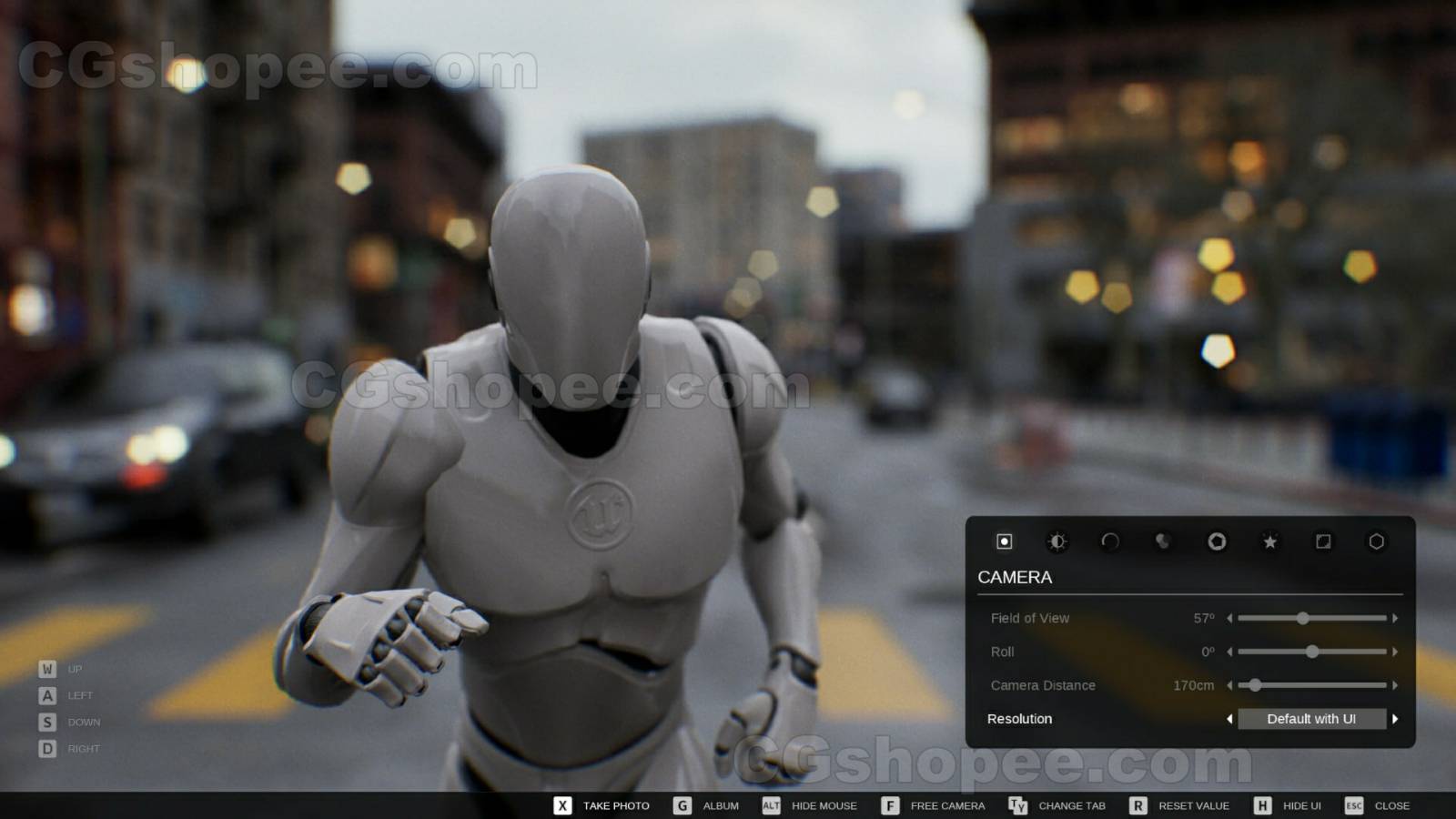
Task: Open the hexagon tab icon
Action: point(1376,541)
